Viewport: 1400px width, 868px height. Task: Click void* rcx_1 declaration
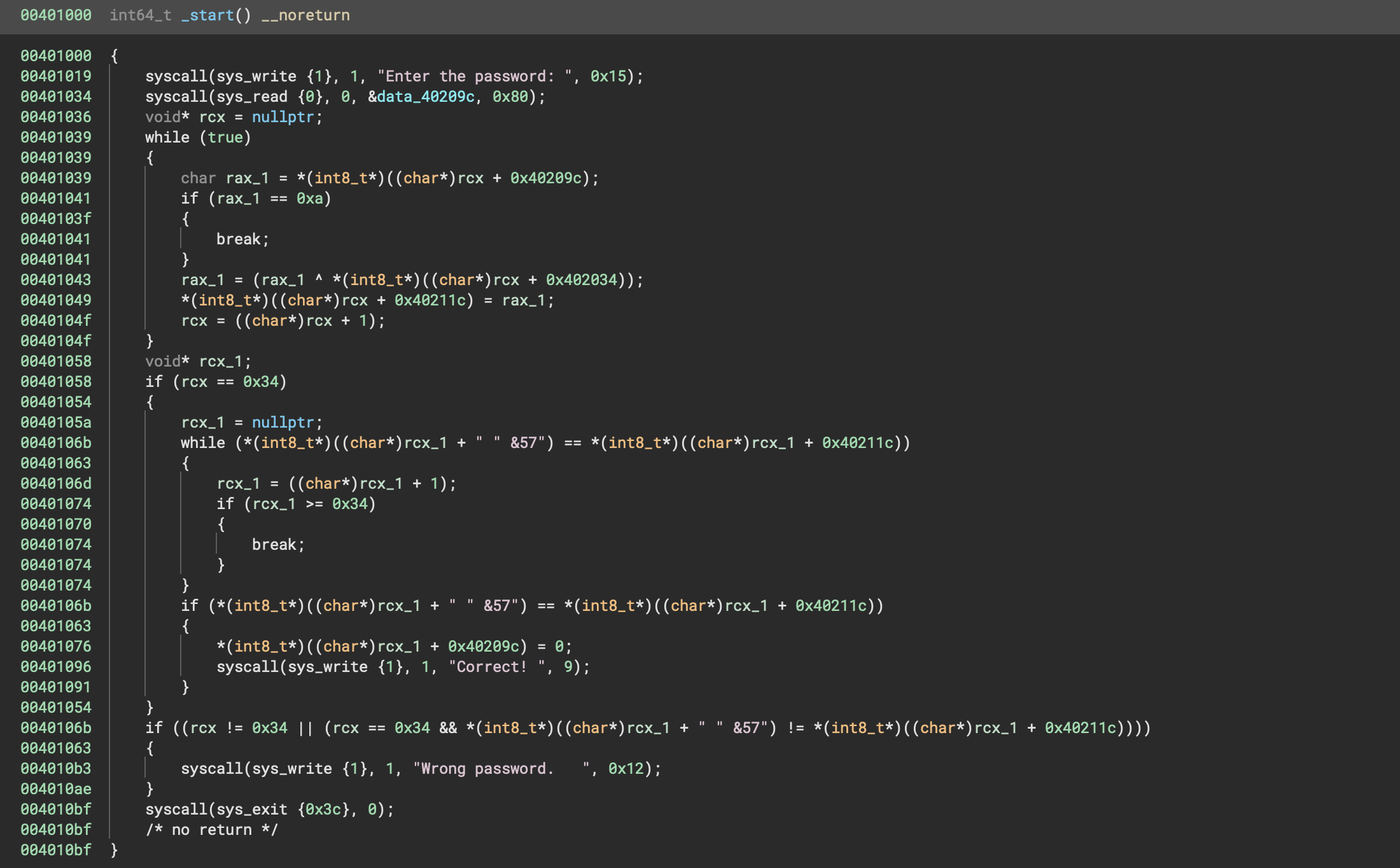pos(198,361)
